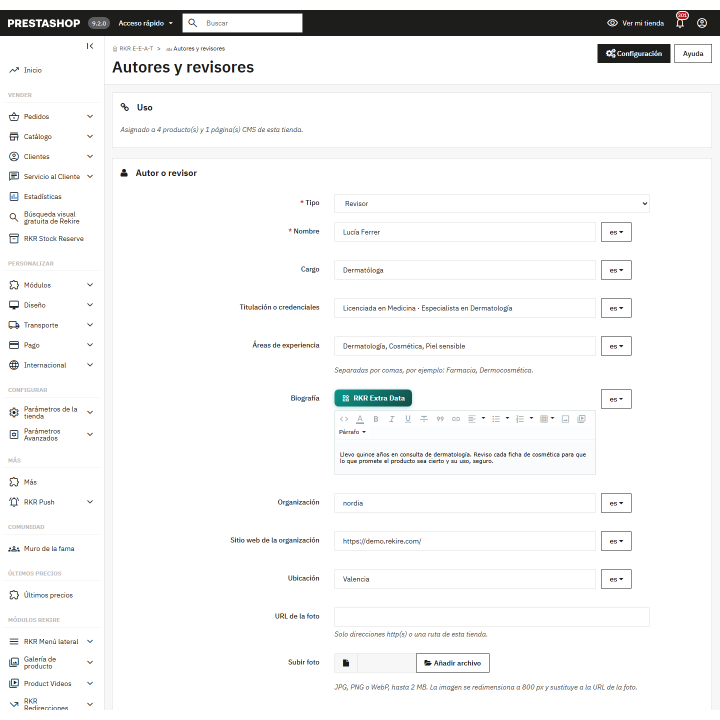Expand the Pedidos menu chevron
The height and width of the screenshot is (720, 720).
tap(90, 117)
